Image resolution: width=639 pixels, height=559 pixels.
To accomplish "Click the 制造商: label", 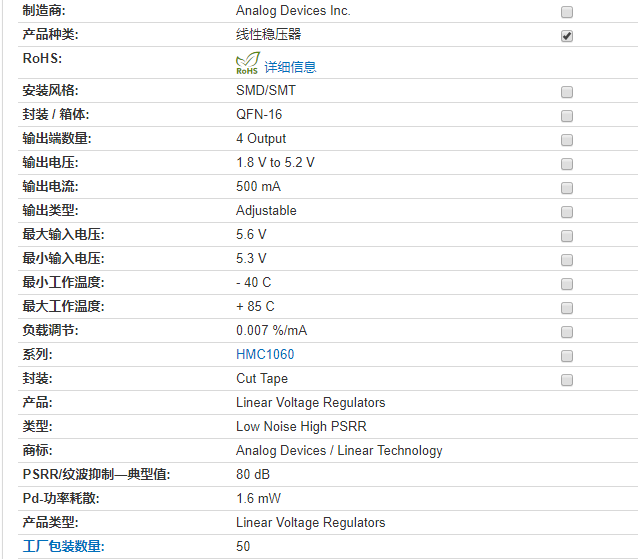I will (44, 11).
